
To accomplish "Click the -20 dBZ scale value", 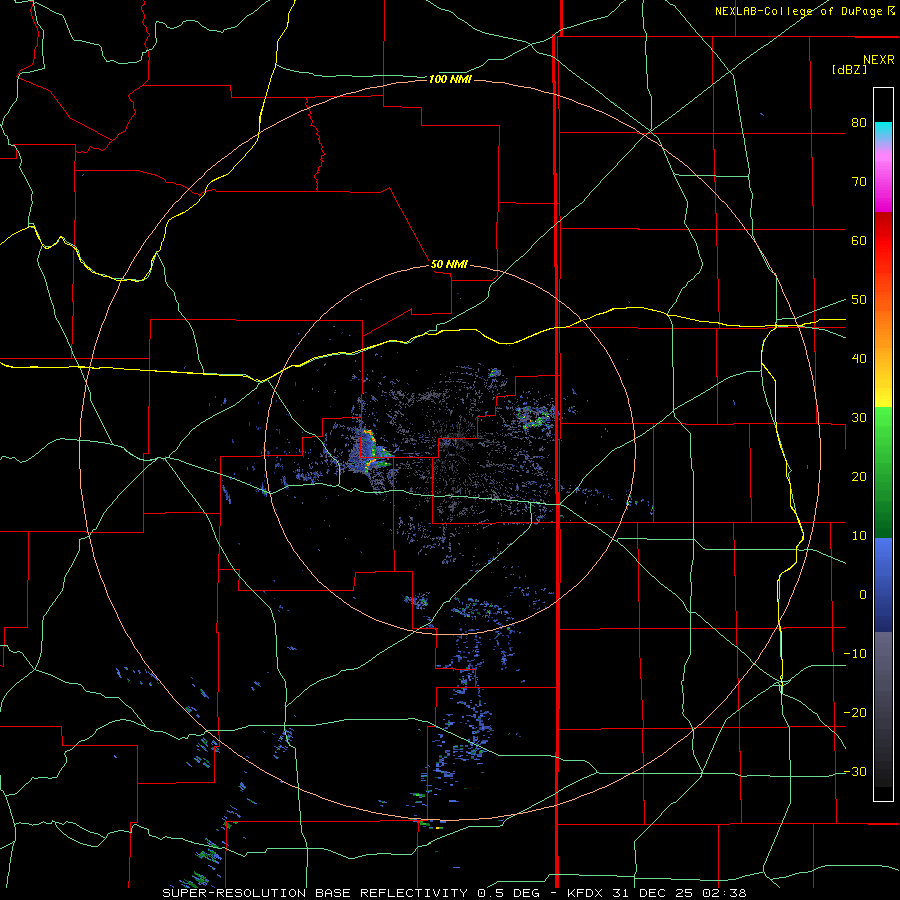I will coord(855,713).
